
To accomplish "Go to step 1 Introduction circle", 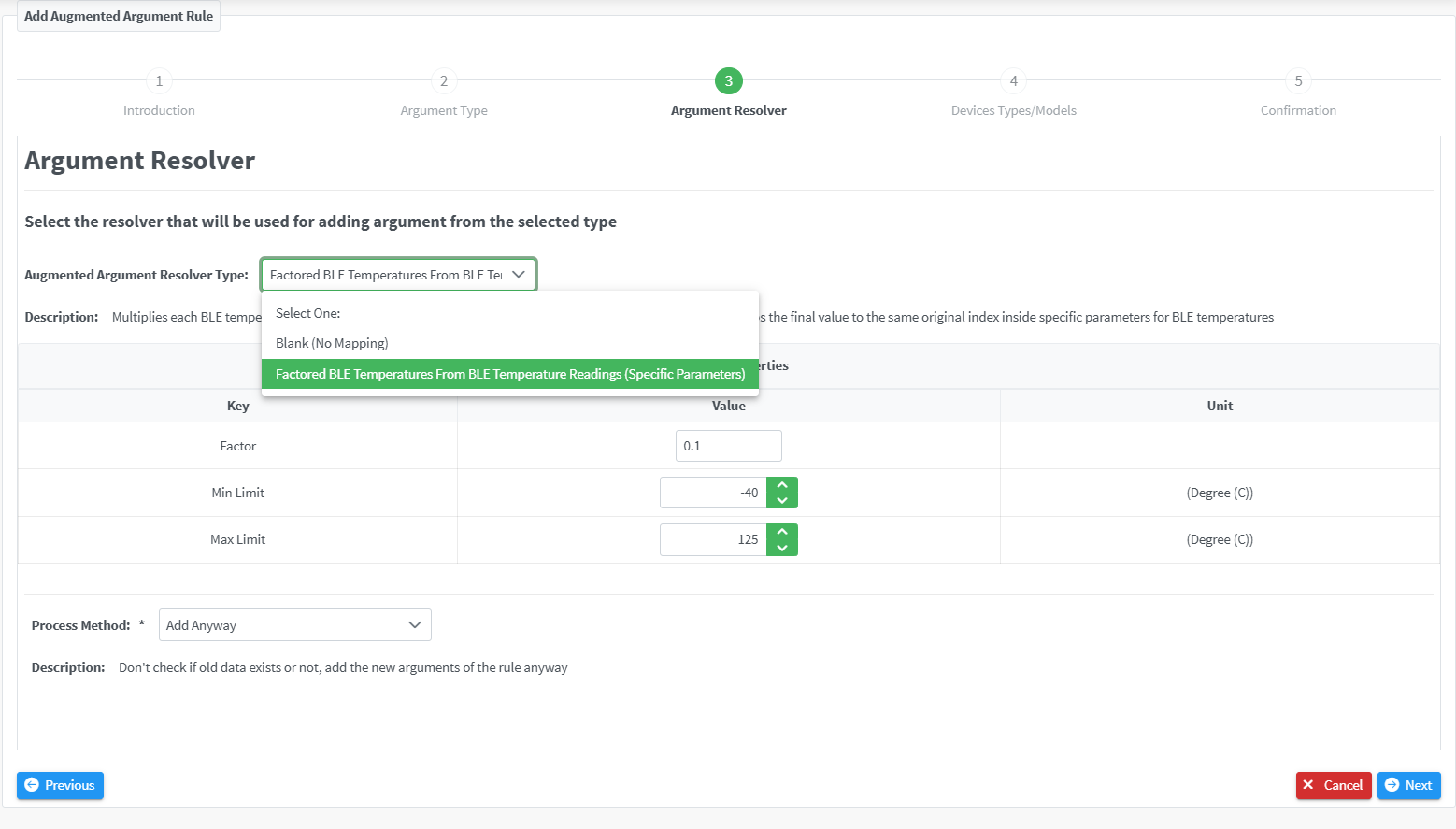I will pyautogui.click(x=159, y=81).
